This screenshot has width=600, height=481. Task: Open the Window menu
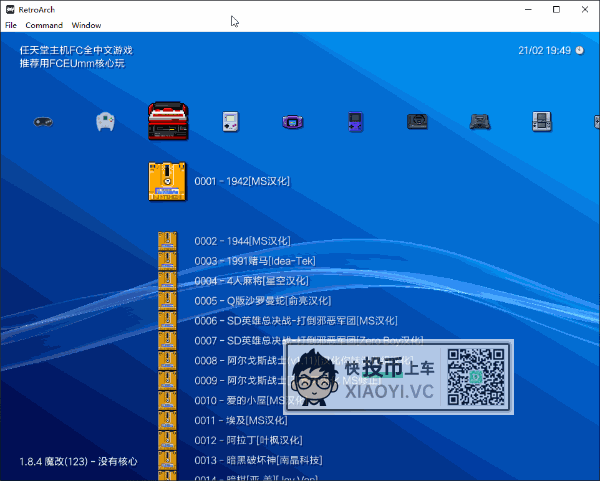tap(87, 24)
